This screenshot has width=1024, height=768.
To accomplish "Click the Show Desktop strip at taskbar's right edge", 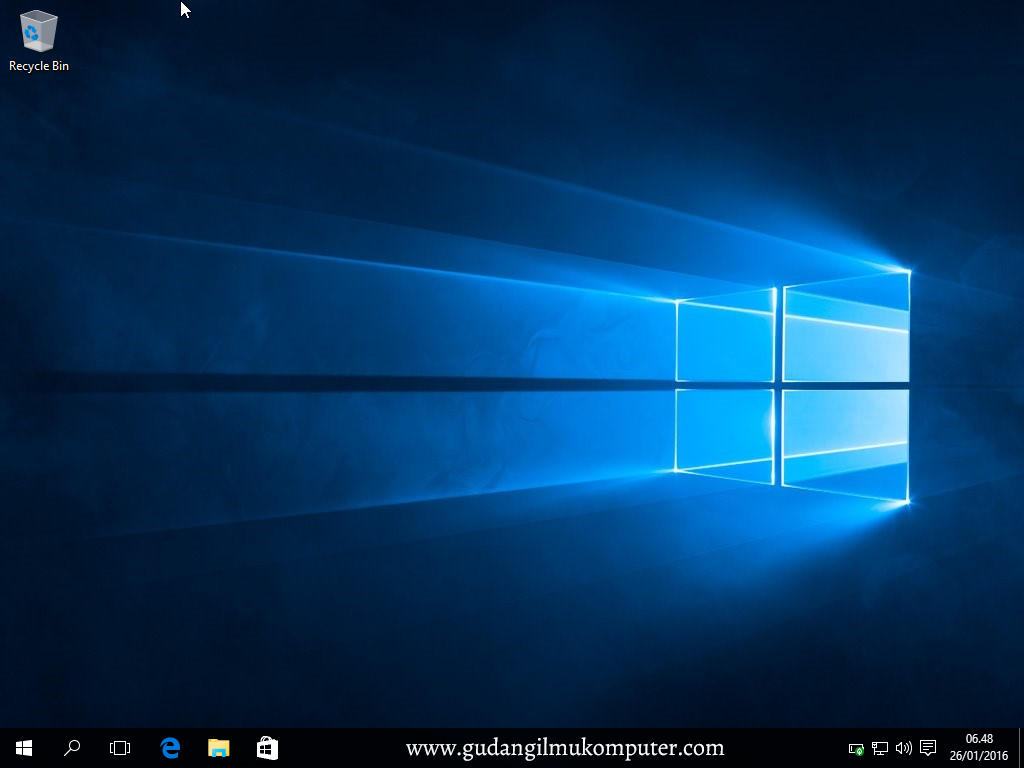I will pyautogui.click(x=1021, y=748).
